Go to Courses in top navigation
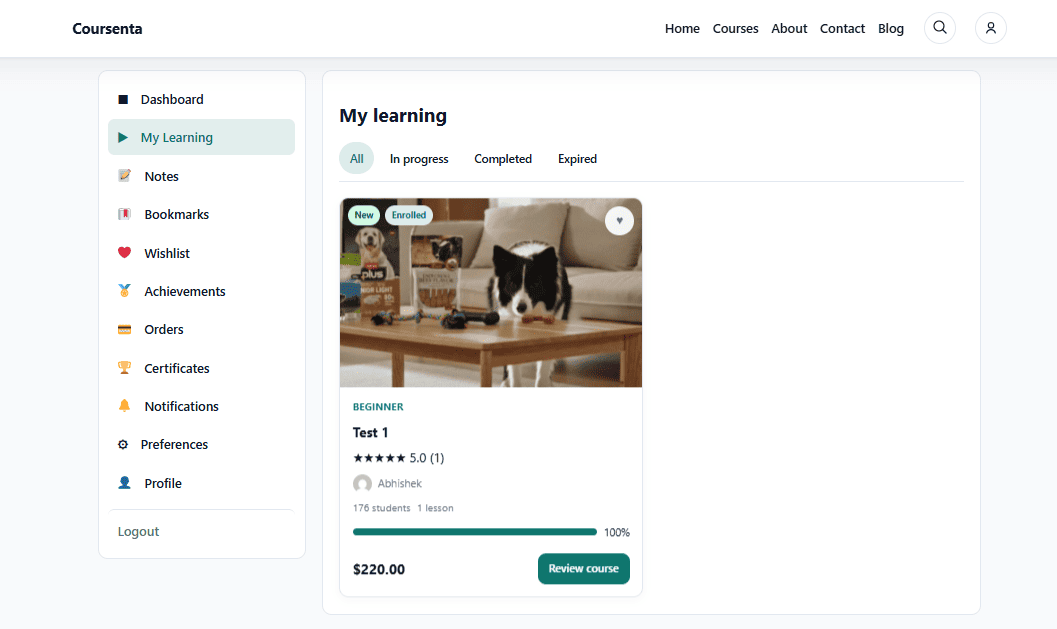 735,28
